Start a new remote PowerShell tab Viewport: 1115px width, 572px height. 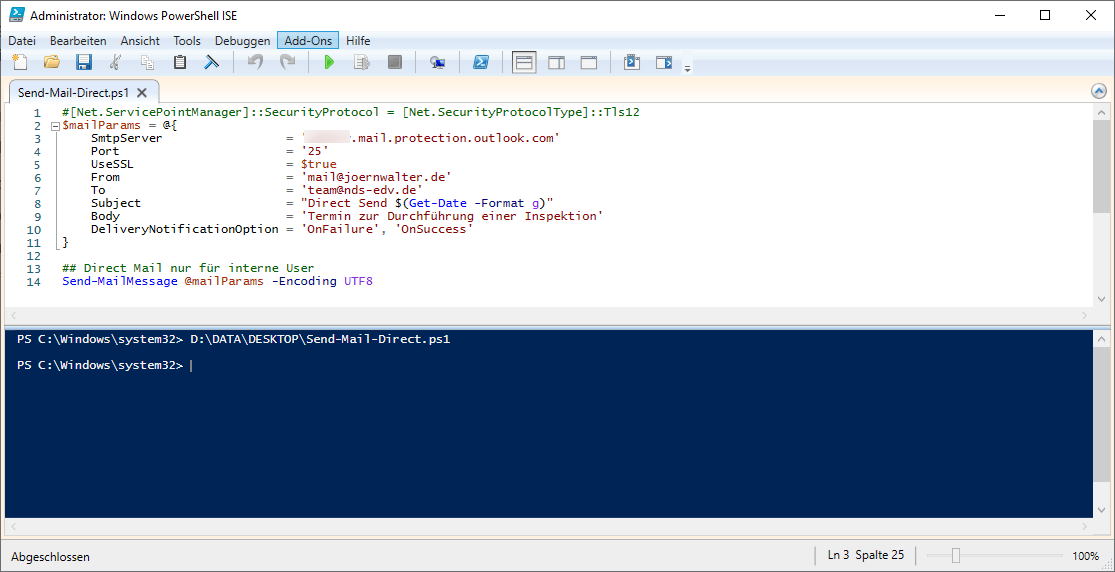click(x=437, y=63)
